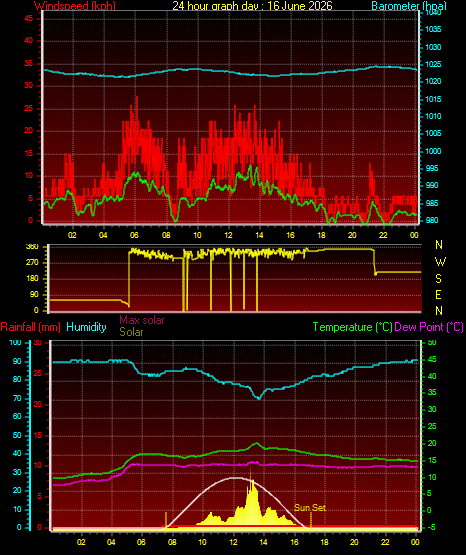
Task: Click the '45' windspeed axis value
Action: point(29,18)
